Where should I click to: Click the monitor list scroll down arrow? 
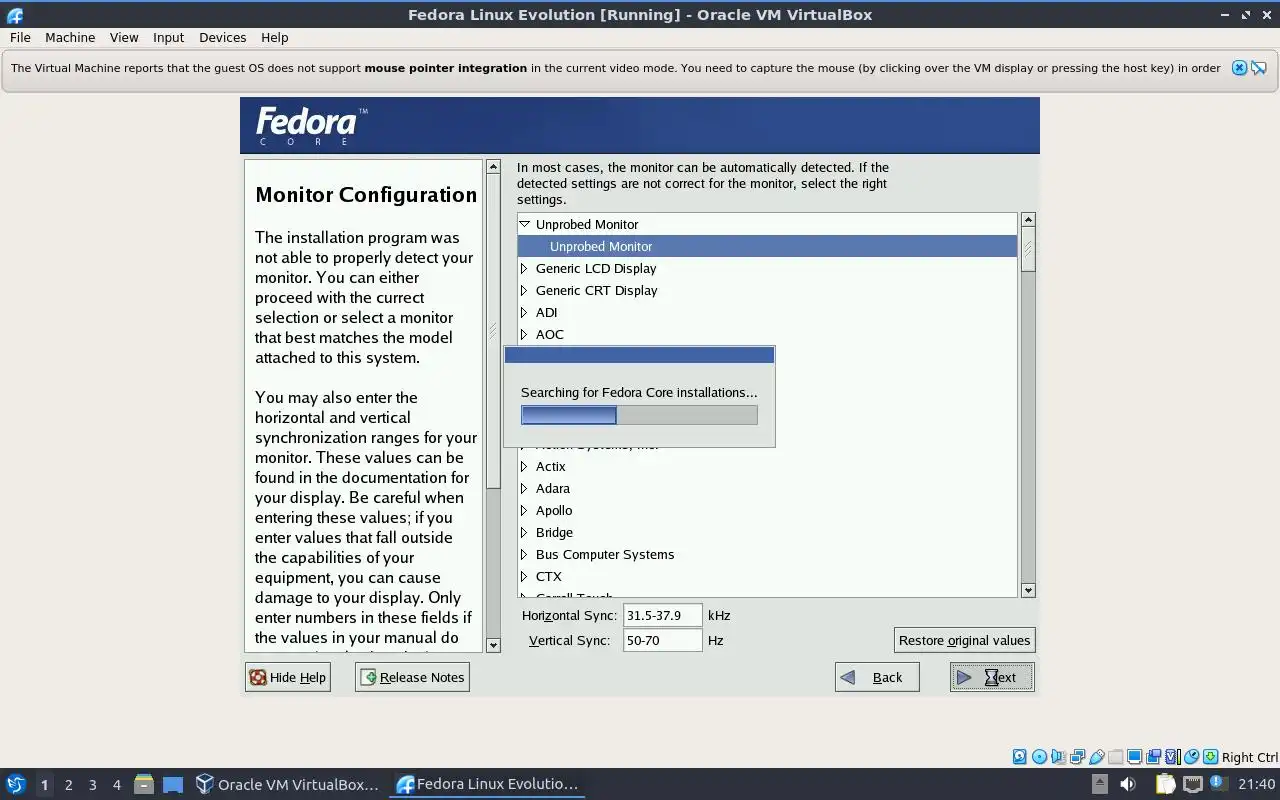pyautogui.click(x=1028, y=590)
